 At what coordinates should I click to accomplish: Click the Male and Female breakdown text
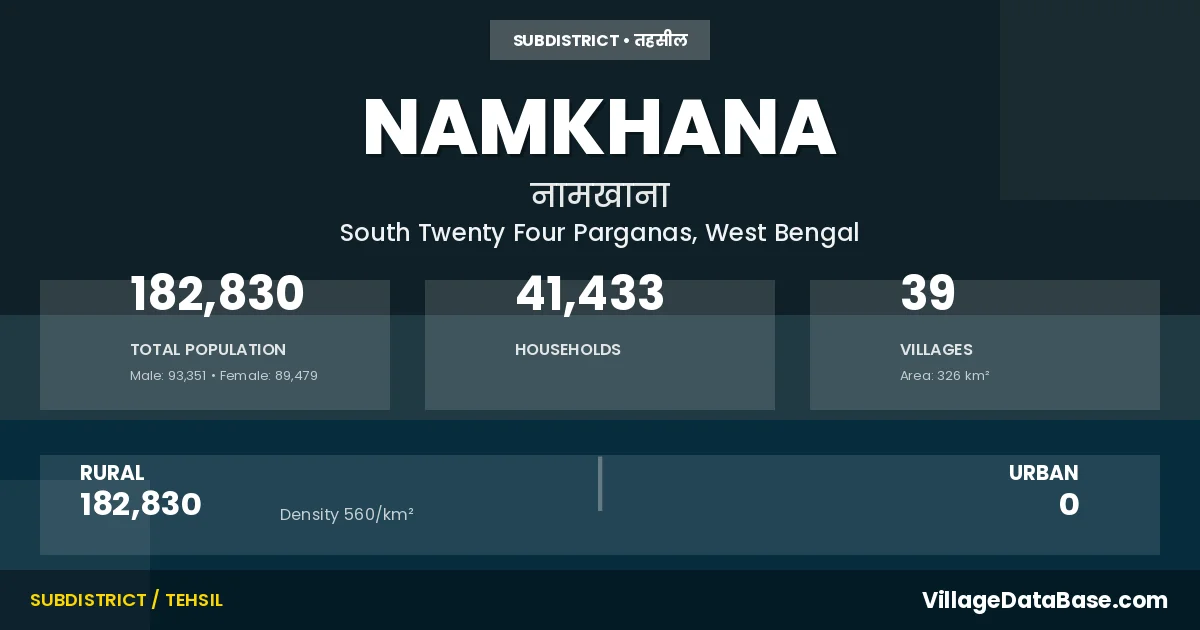coord(224,376)
